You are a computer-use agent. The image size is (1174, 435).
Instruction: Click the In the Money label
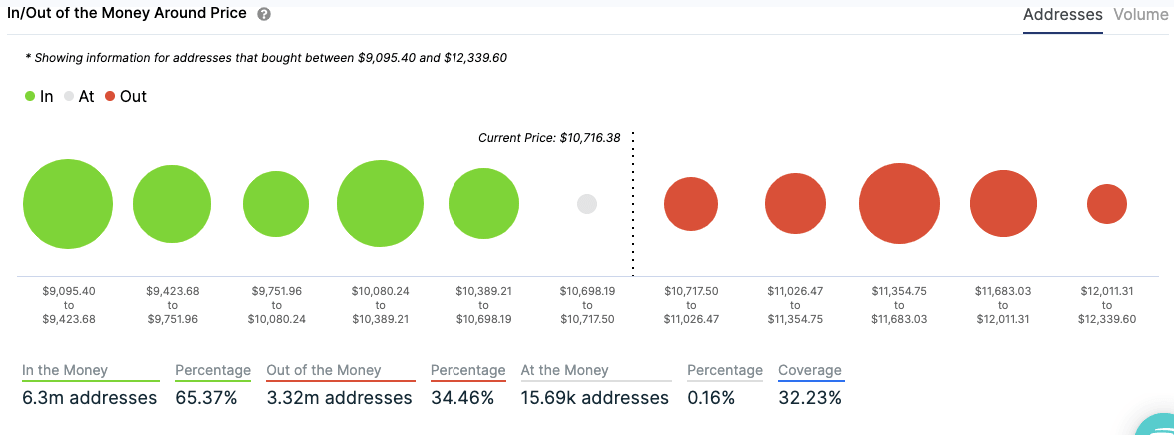pyautogui.click(x=65, y=370)
